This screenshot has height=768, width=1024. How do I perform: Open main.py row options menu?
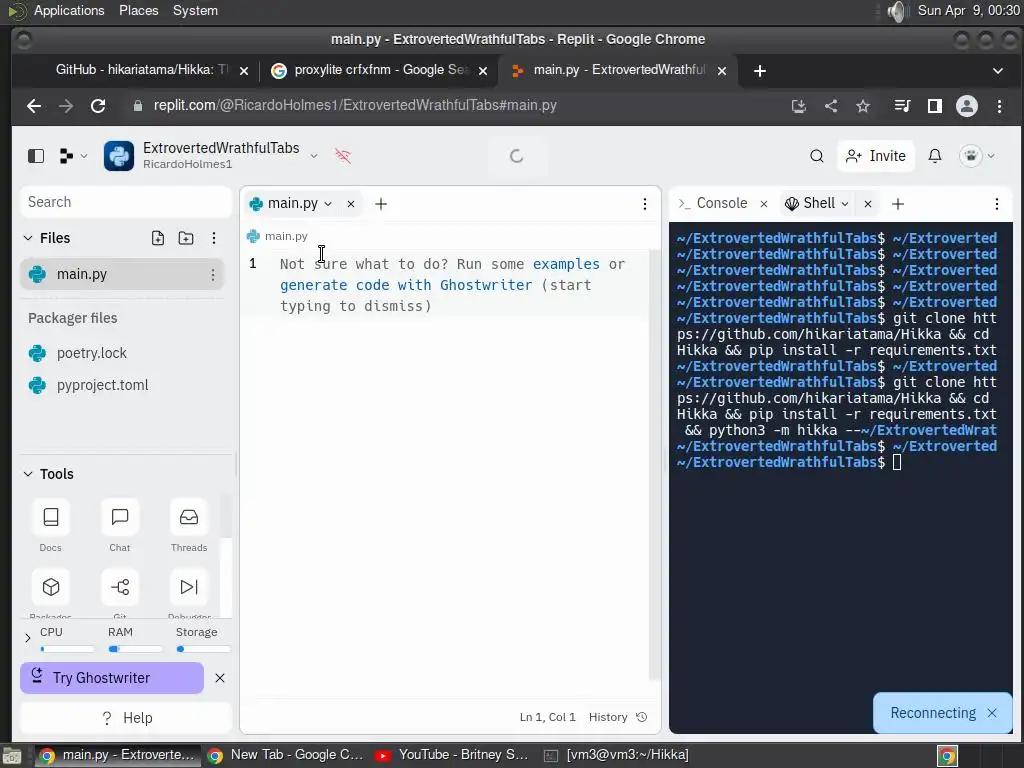(x=212, y=275)
